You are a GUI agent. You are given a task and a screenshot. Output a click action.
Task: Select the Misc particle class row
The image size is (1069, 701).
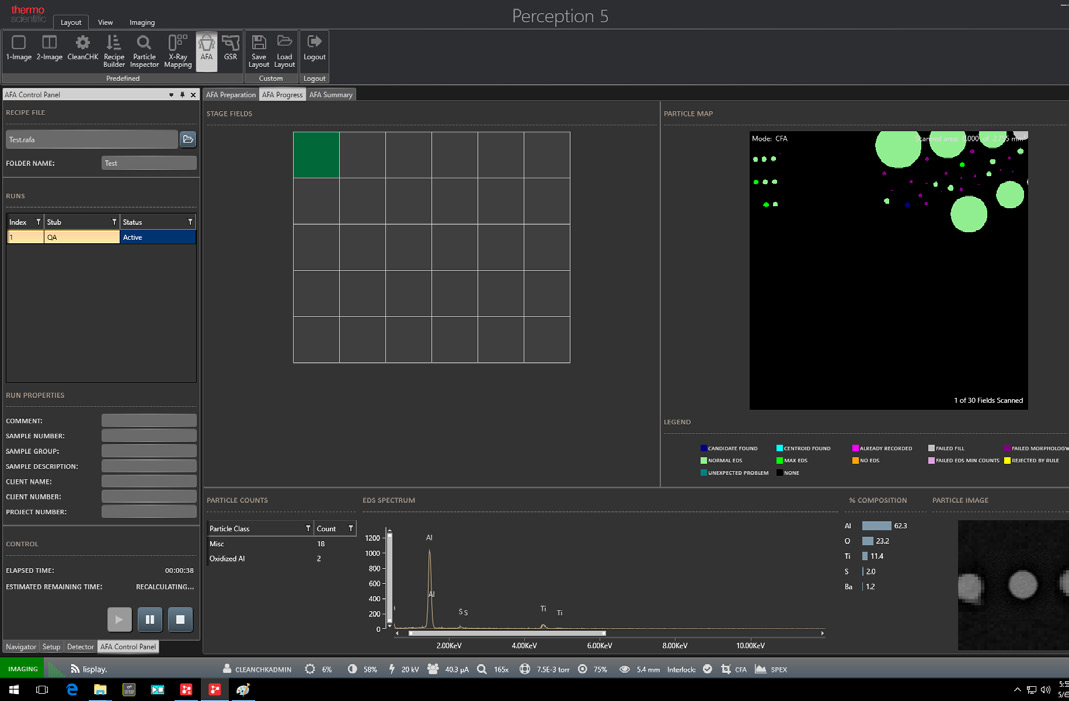(281, 544)
